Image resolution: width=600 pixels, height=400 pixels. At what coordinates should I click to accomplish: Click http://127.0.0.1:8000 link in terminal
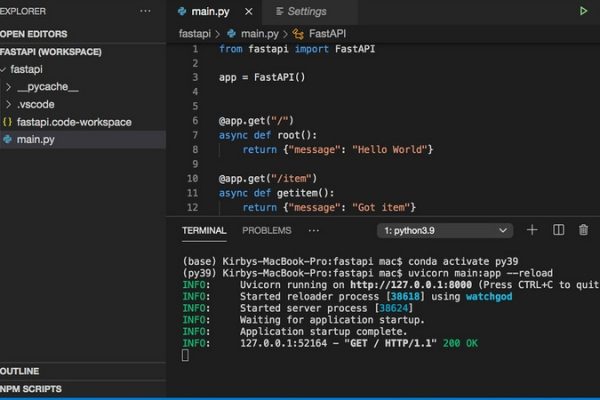(411, 285)
